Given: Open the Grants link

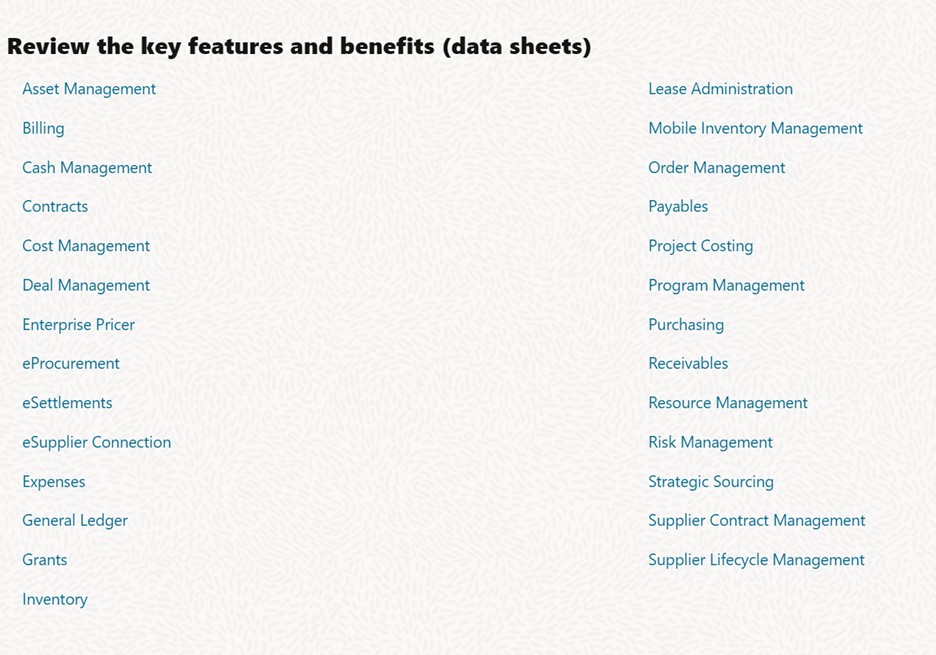Looking at the screenshot, I should pos(45,560).
